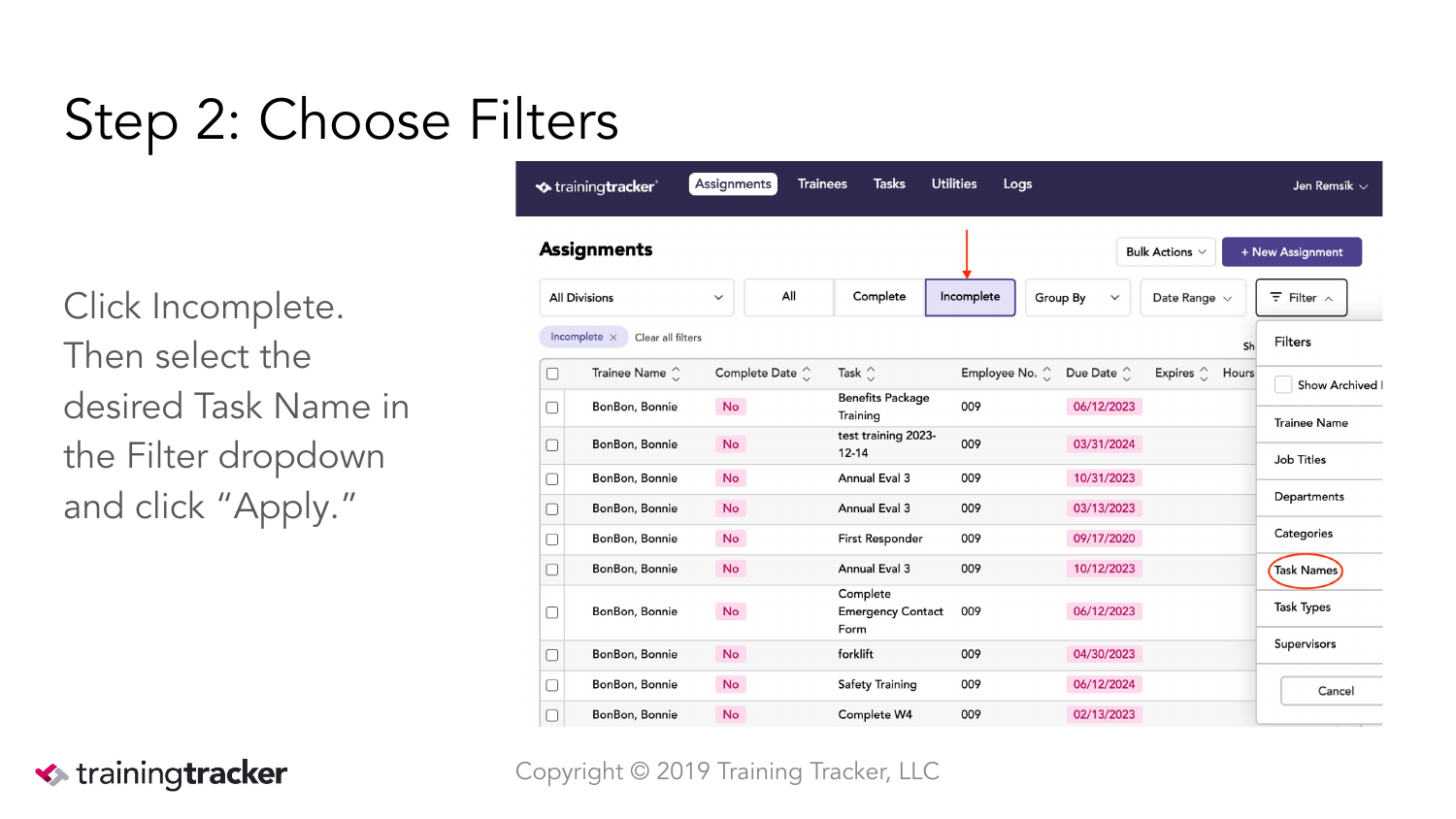The width and height of the screenshot is (1456, 819).
Task: Go to the Logs nav tab
Action: (x=1017, y=184)
